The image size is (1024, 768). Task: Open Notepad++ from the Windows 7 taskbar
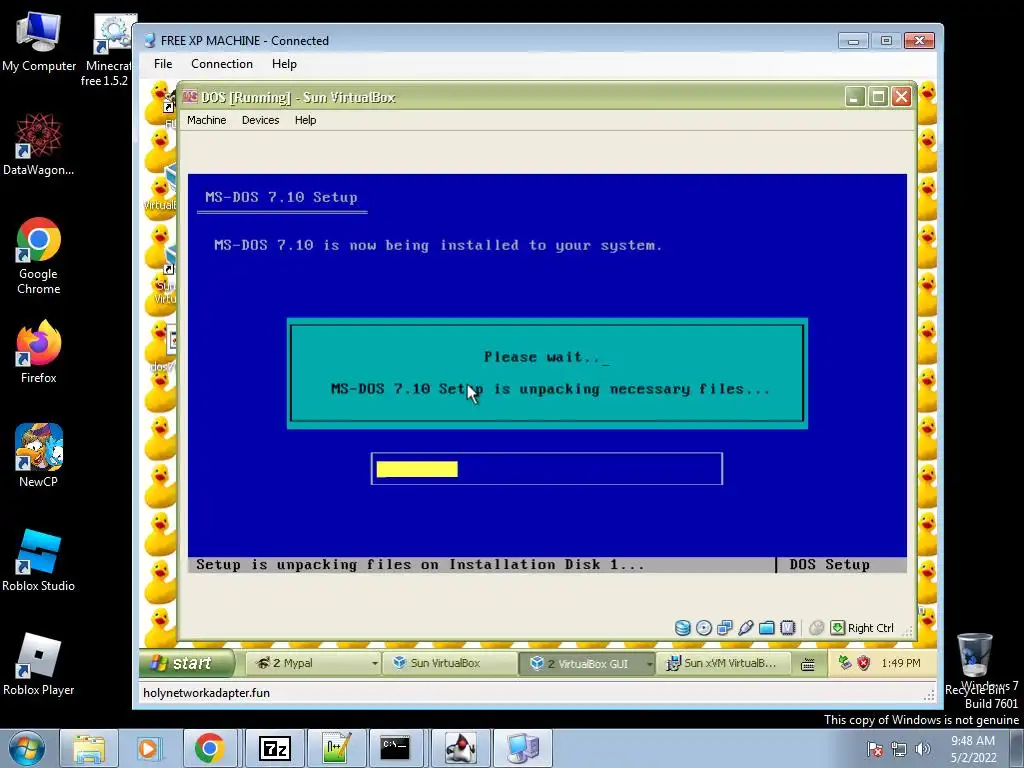click(x=336, y=748)
